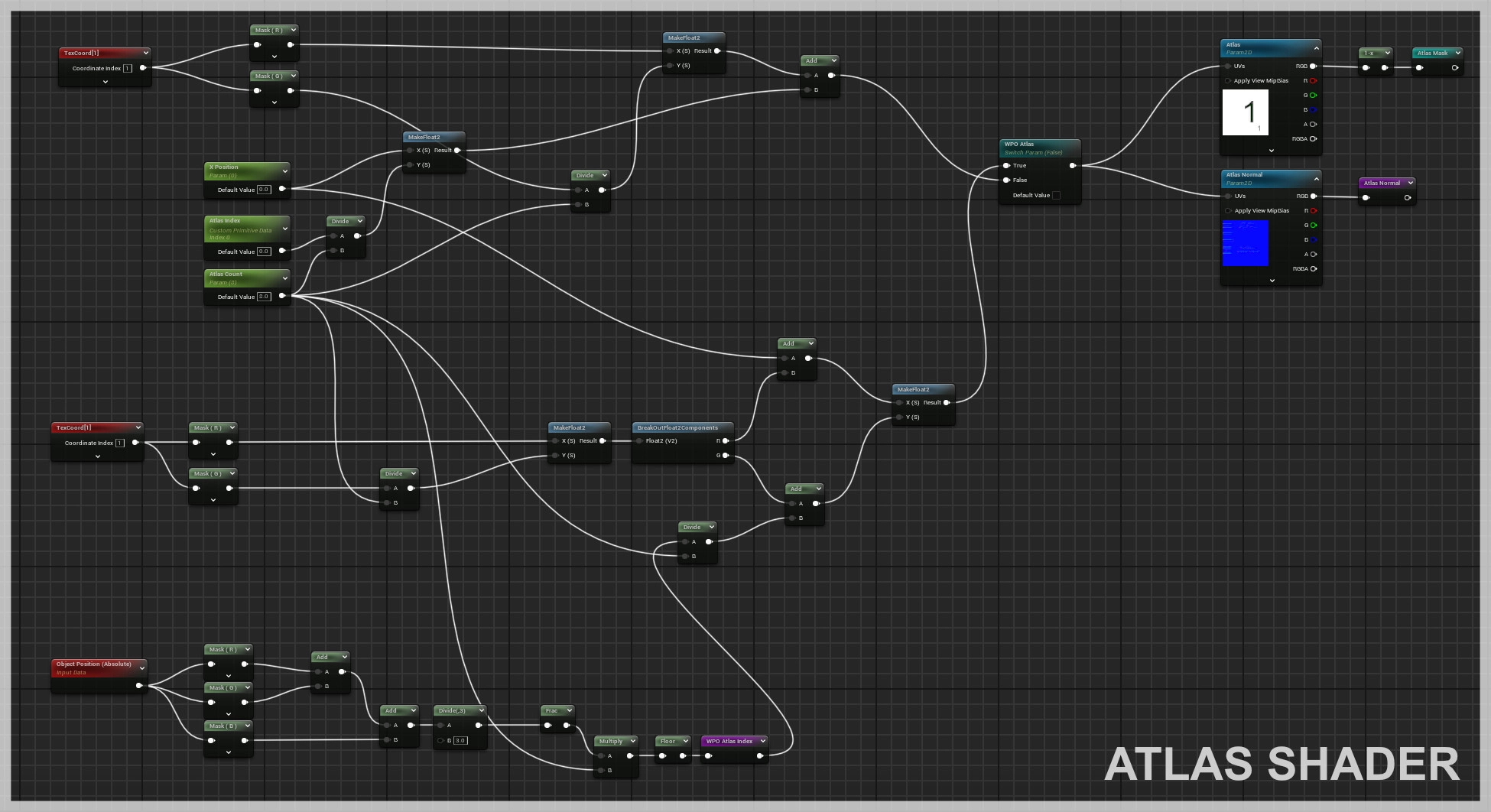Click the red R output pin on Atlas node
The height and width of the screenshot is (812, 1491).
(x=1313, y=81)
